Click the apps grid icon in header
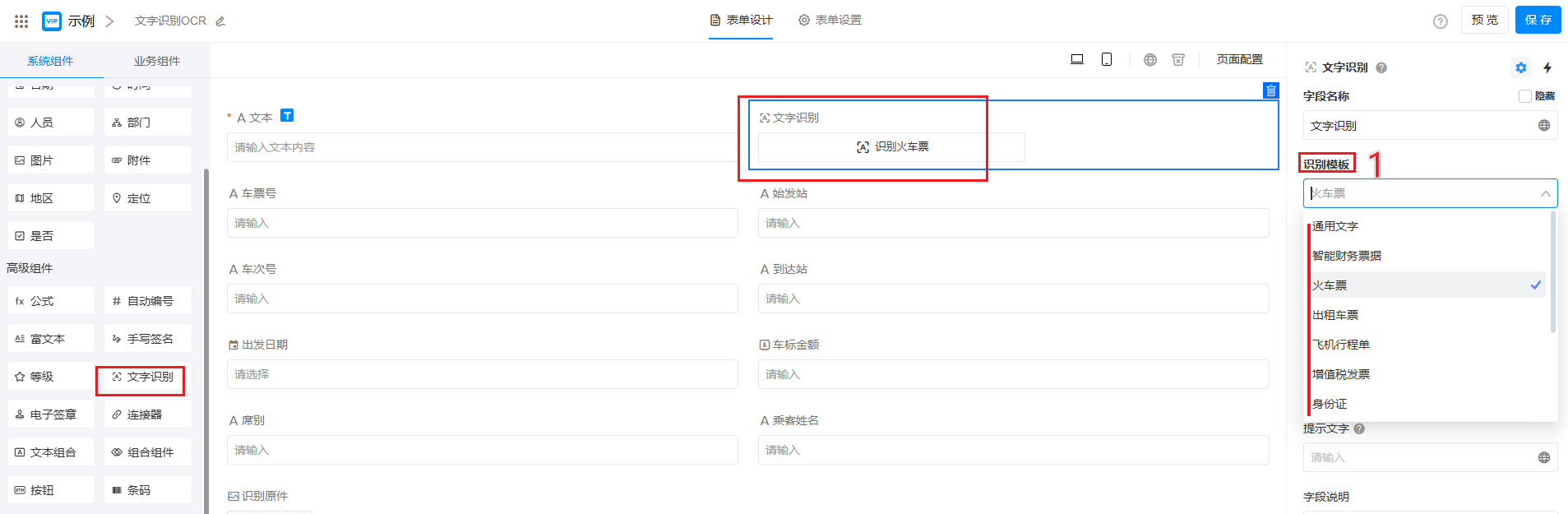The width and height of the screenshot is (1568, 514). coord(21,21)
